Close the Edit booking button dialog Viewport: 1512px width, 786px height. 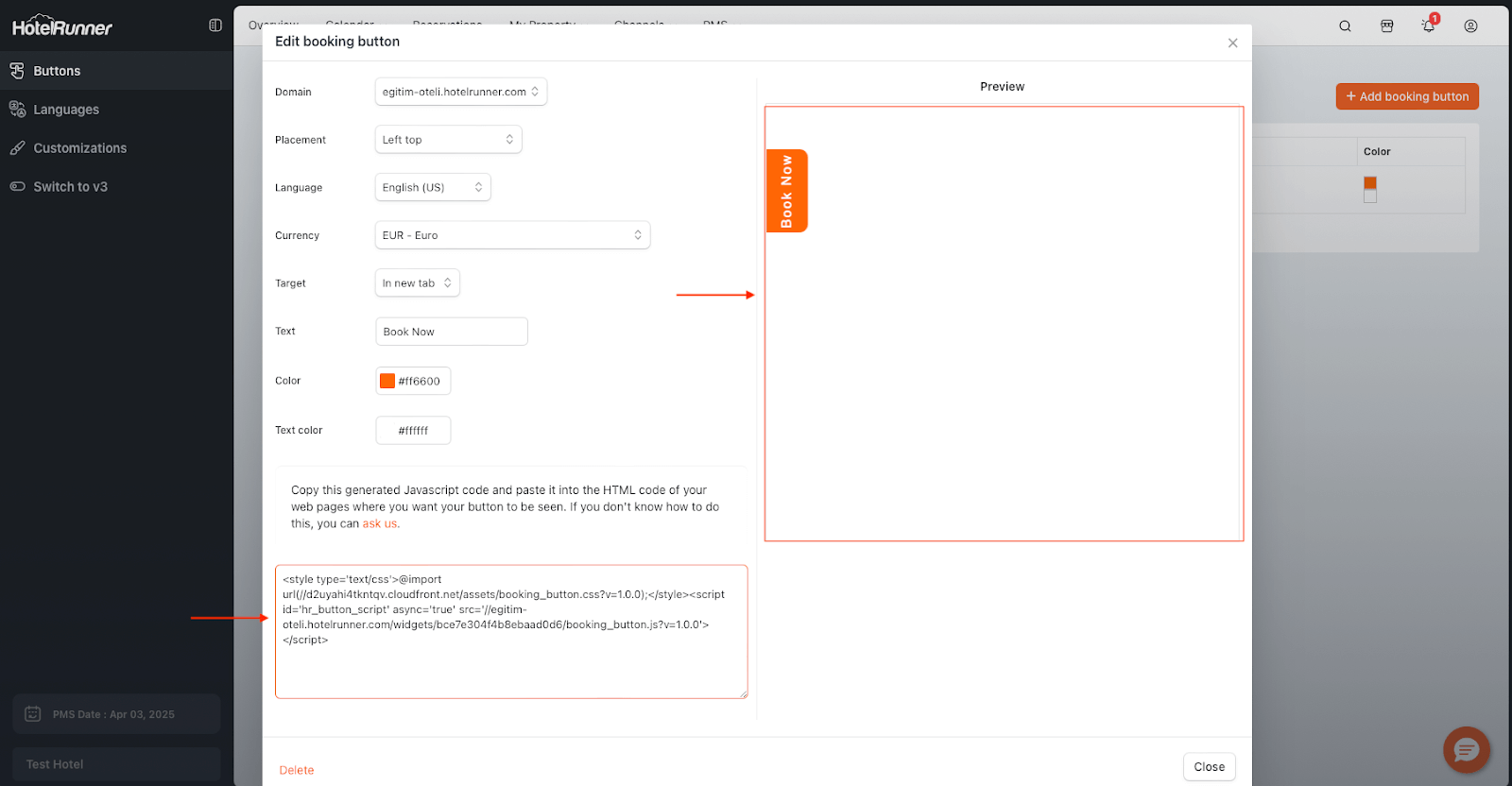point(1232,43)
